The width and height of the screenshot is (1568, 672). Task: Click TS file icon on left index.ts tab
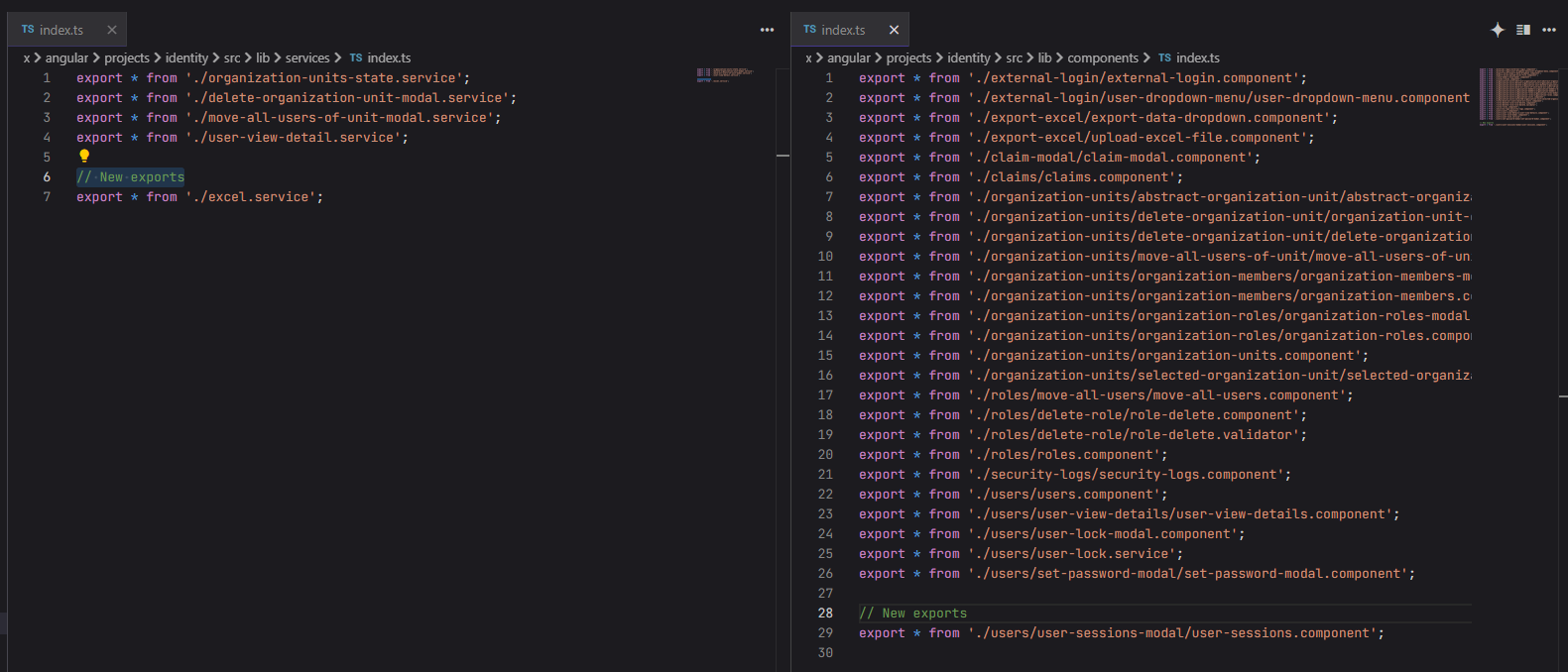click(28, 30)
